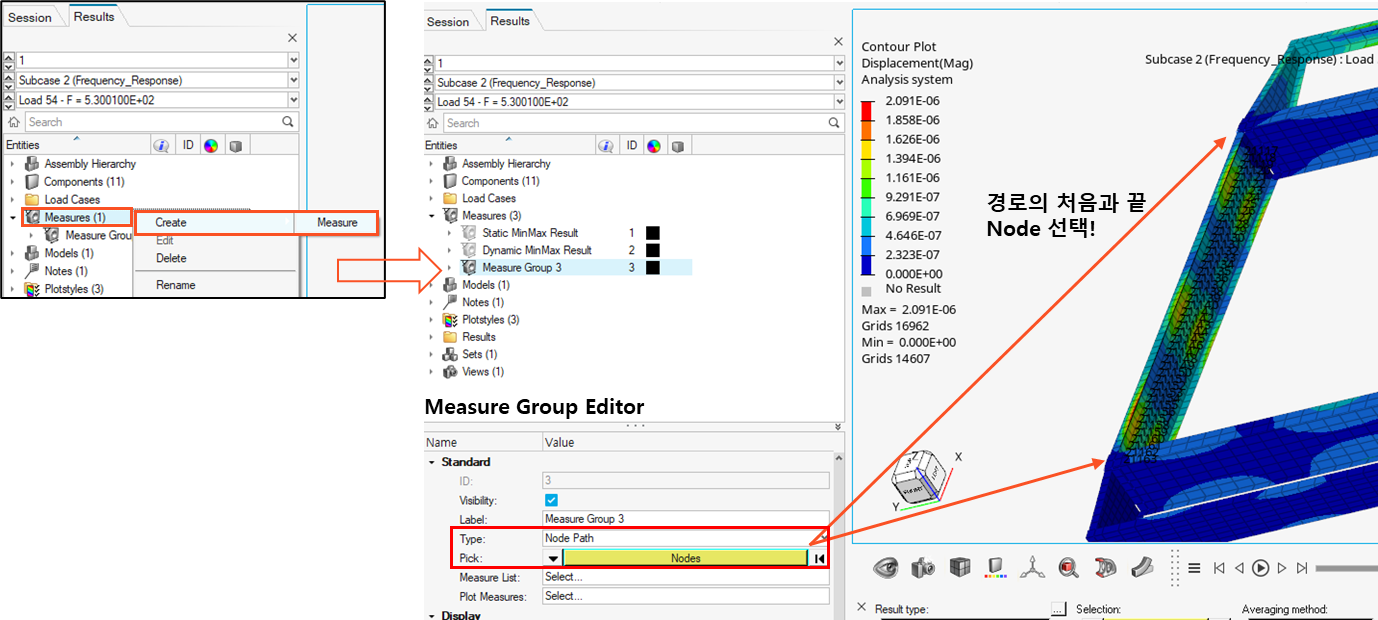Open the Load 54 dropdown in main browser

click(x=838, y=102)
